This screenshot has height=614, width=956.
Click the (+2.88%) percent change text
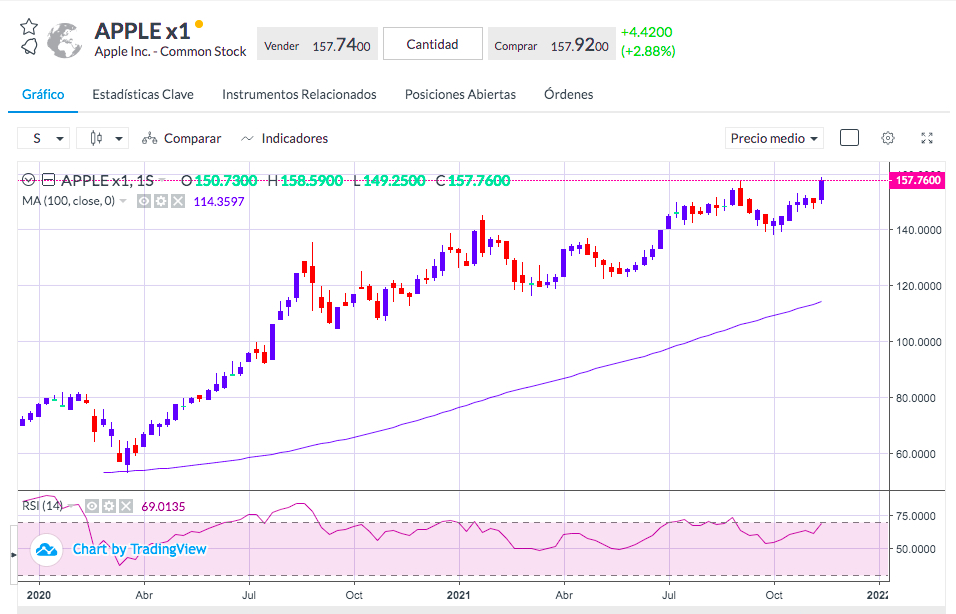(x=648, y=51)
